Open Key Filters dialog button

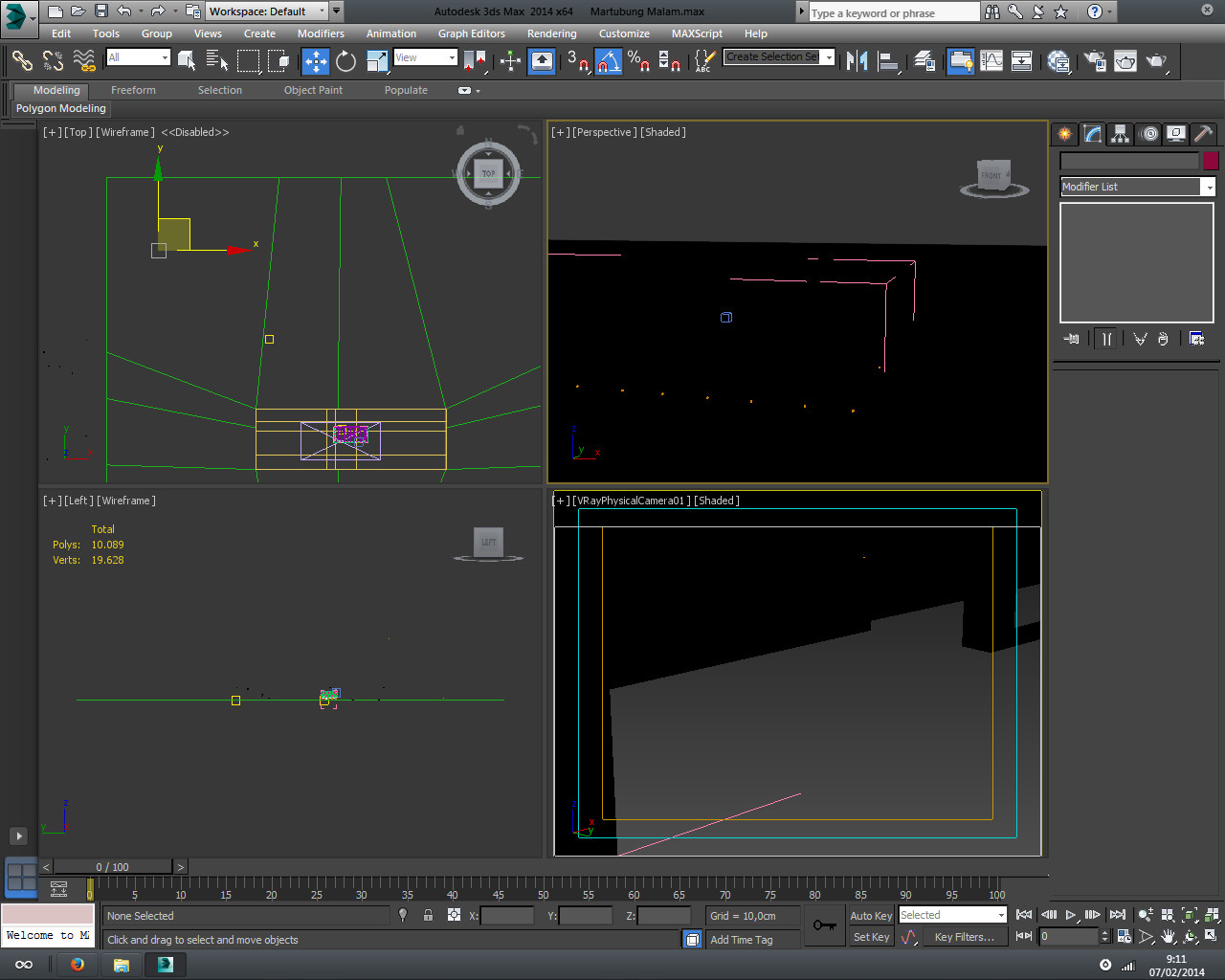(x=965, y=937)
